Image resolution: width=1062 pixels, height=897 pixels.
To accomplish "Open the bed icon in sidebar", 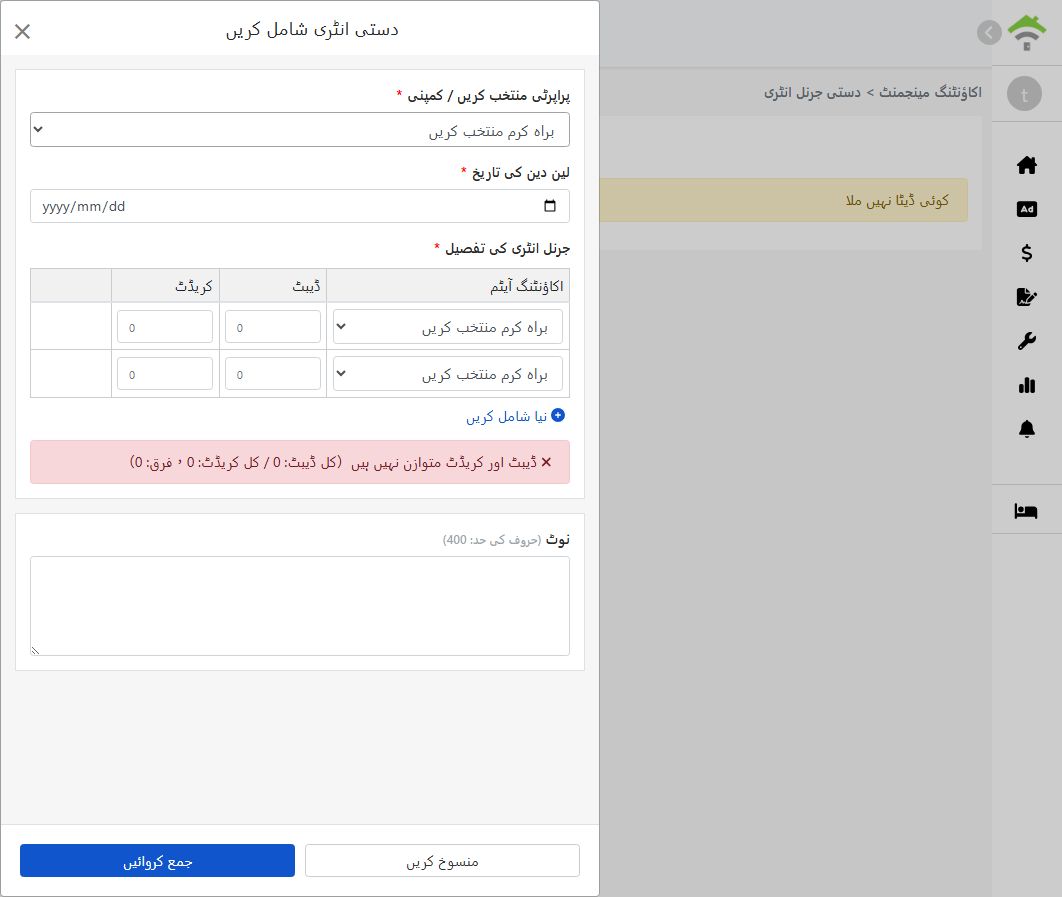I will tap(1026, 511).
